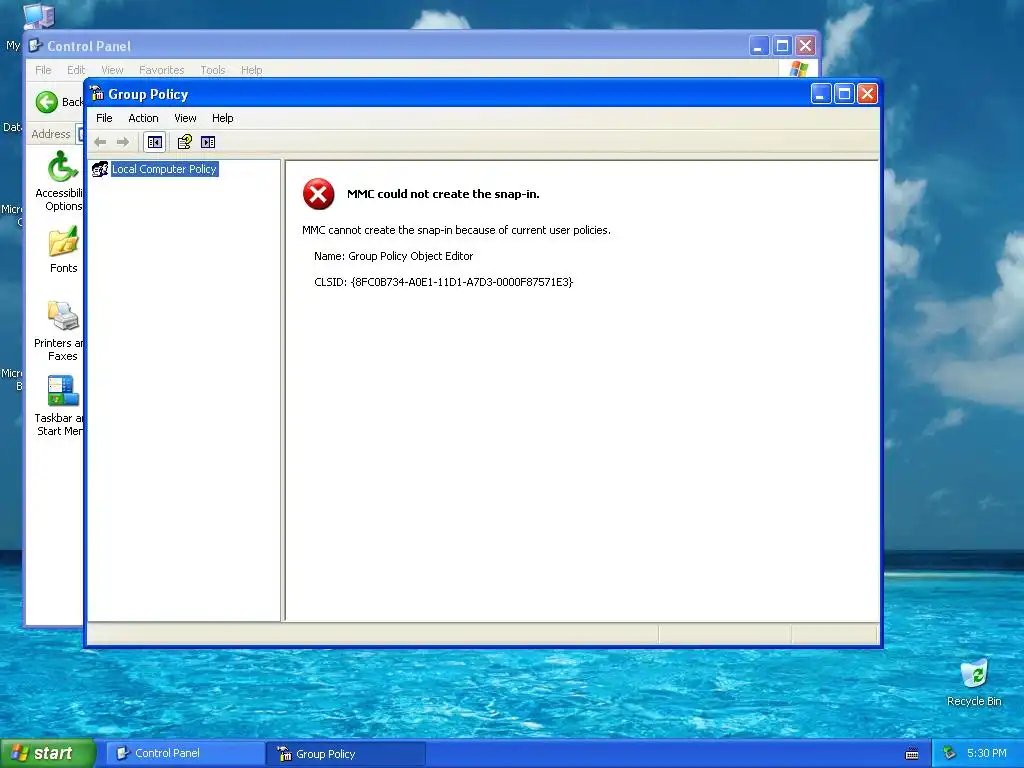Maximize the Group Policy window

844,94
